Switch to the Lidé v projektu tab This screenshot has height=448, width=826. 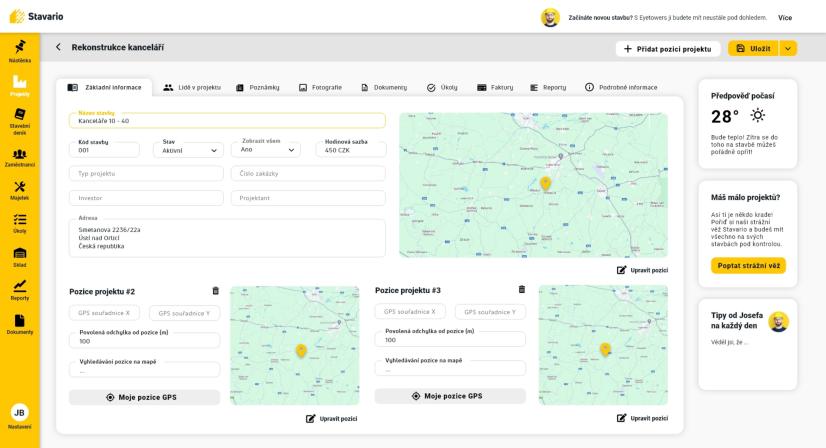pos(192,87)
